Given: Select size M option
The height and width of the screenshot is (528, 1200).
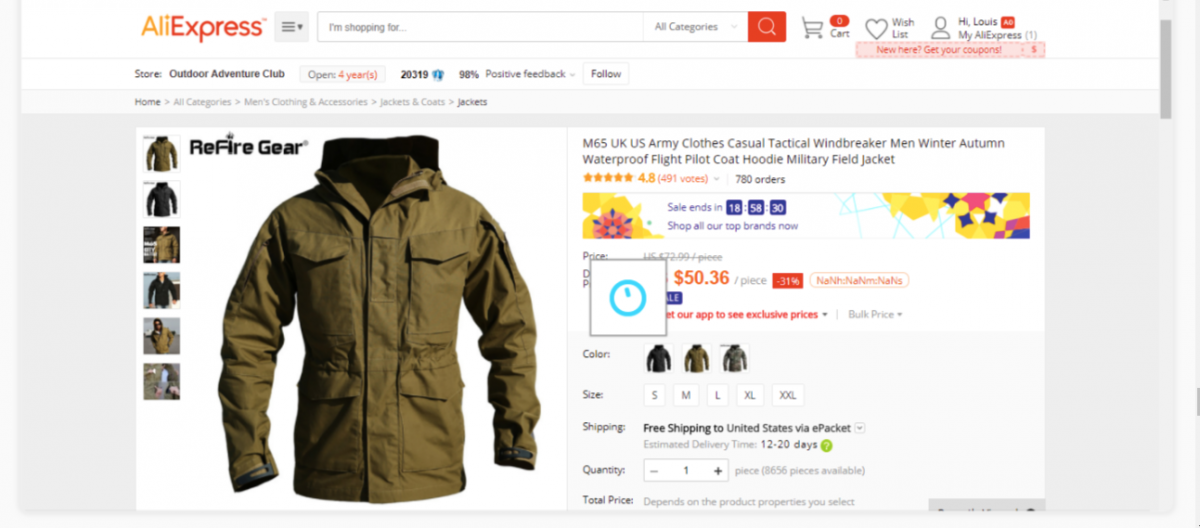Looking at the screenshot, I should 686,395.
